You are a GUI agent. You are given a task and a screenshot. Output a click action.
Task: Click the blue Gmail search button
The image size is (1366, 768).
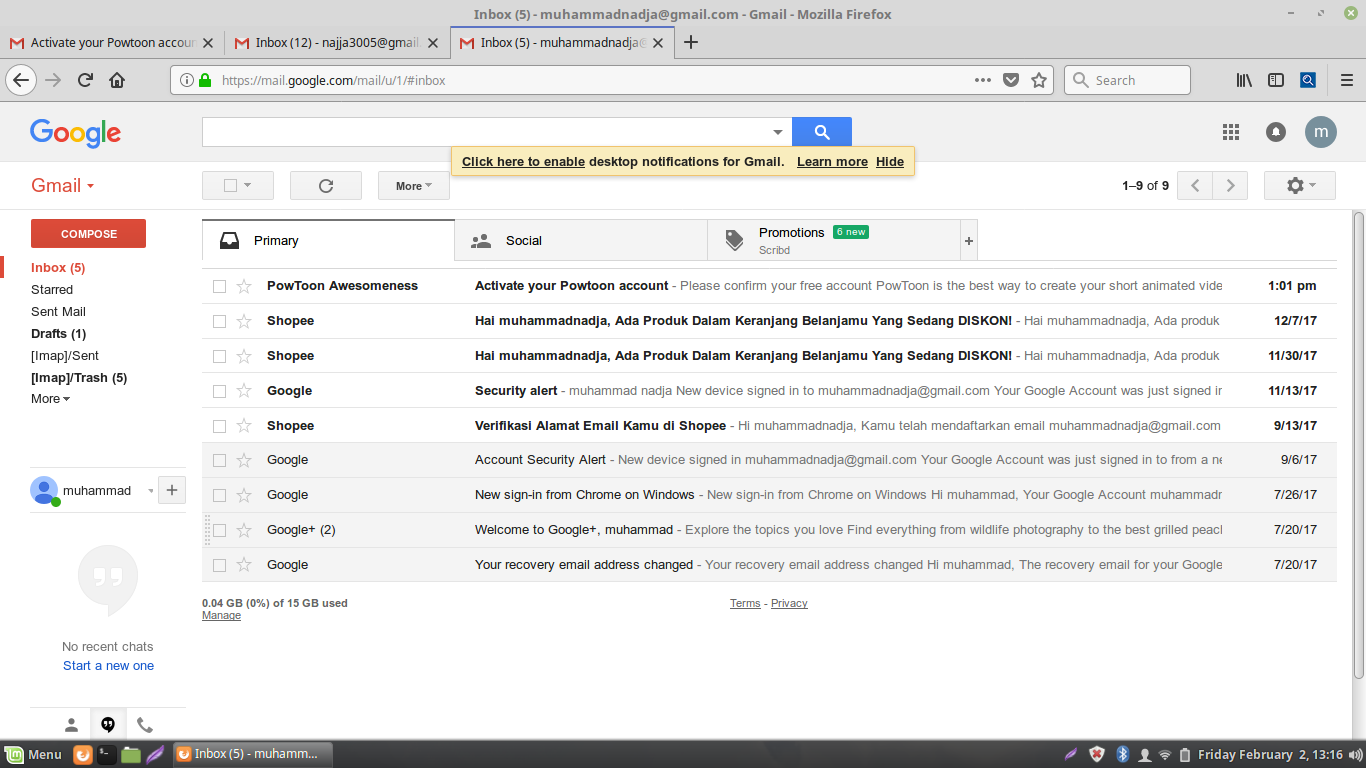coord(822,132)
